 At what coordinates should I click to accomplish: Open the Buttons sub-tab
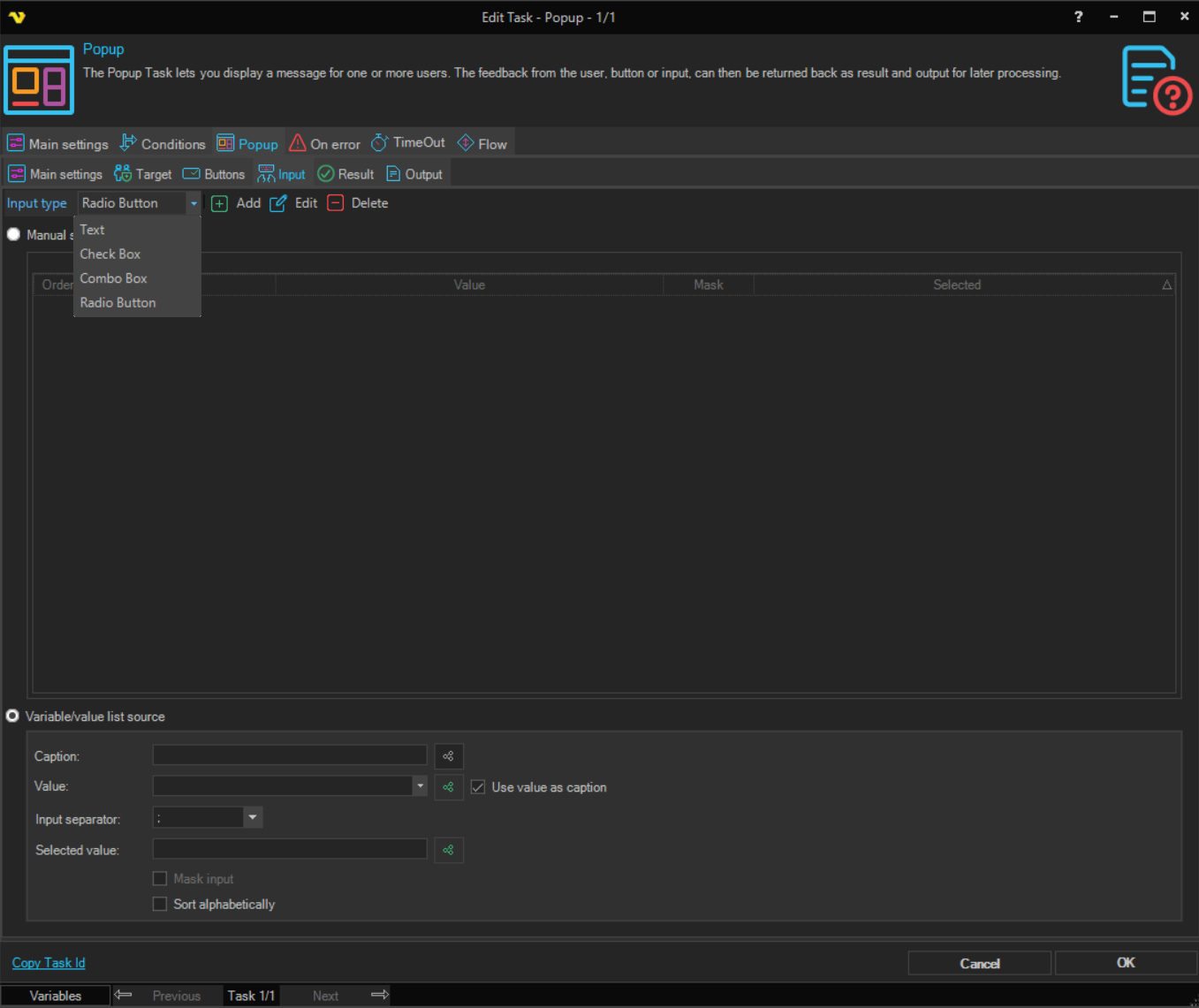point(214,174)
